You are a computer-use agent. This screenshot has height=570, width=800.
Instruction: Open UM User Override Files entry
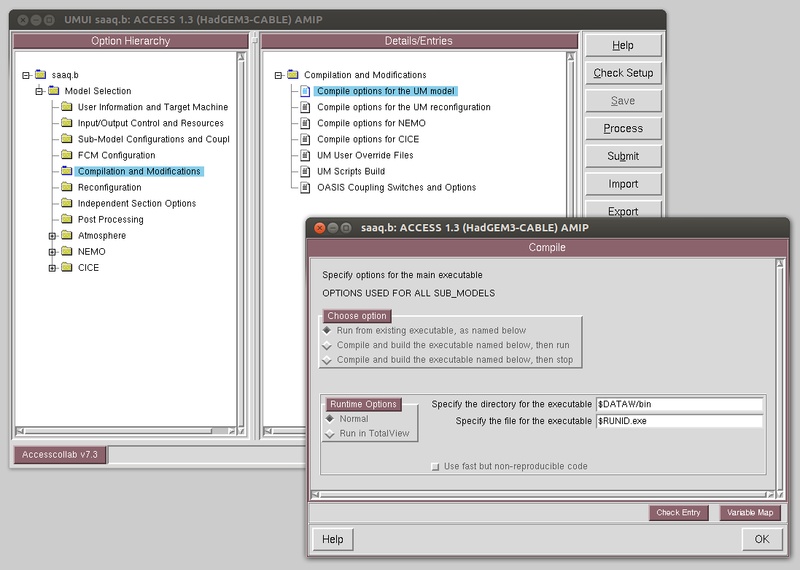click(x=365, y=155)
